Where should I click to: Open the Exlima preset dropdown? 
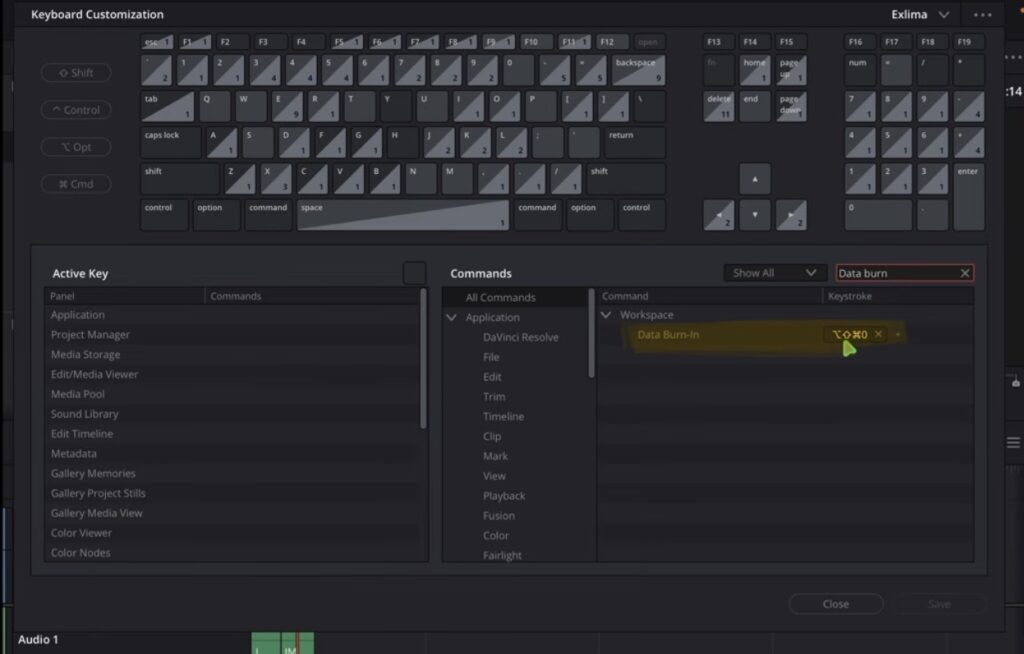pos(920,14)
